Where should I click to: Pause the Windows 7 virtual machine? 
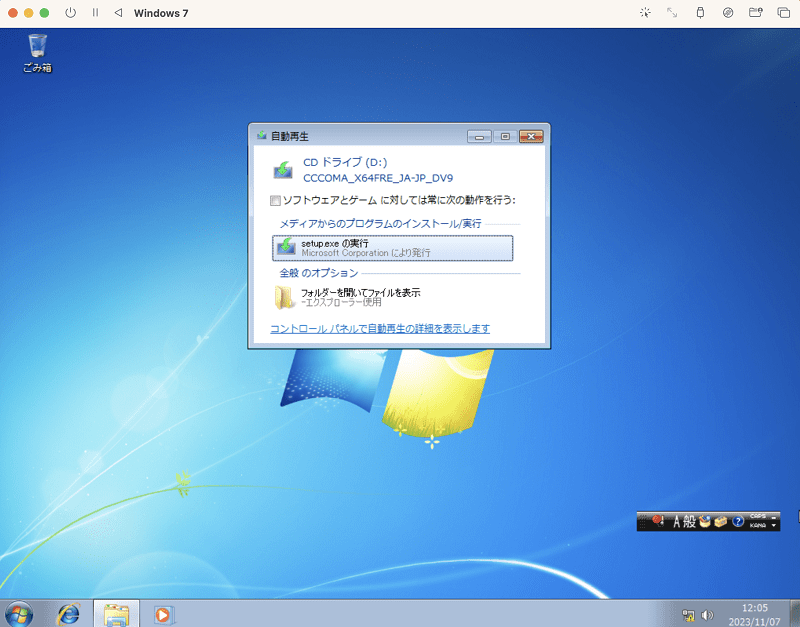click(x=95, y=13)
